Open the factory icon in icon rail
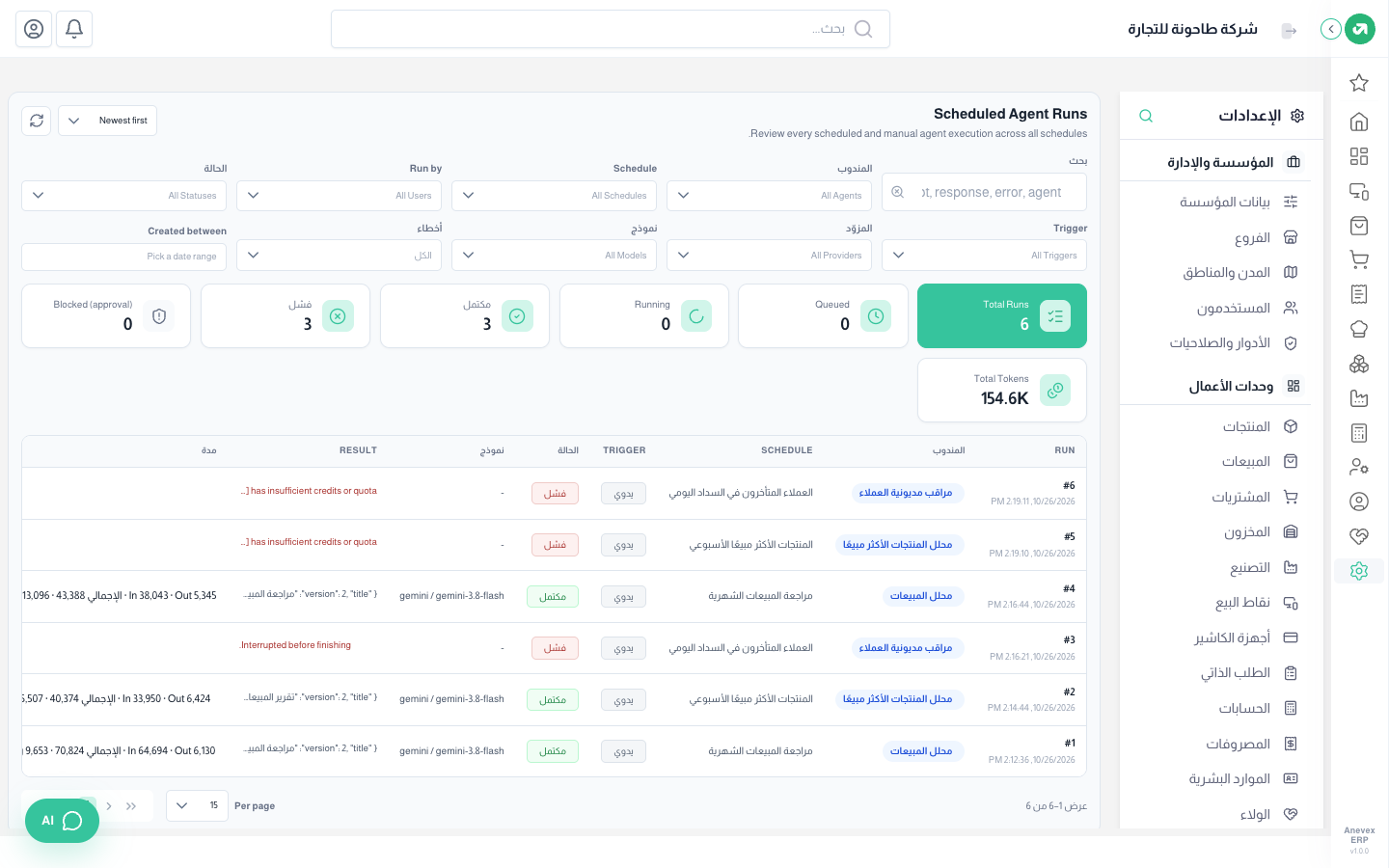This screenshot has height=868, width=1389. pos(1359,398)
